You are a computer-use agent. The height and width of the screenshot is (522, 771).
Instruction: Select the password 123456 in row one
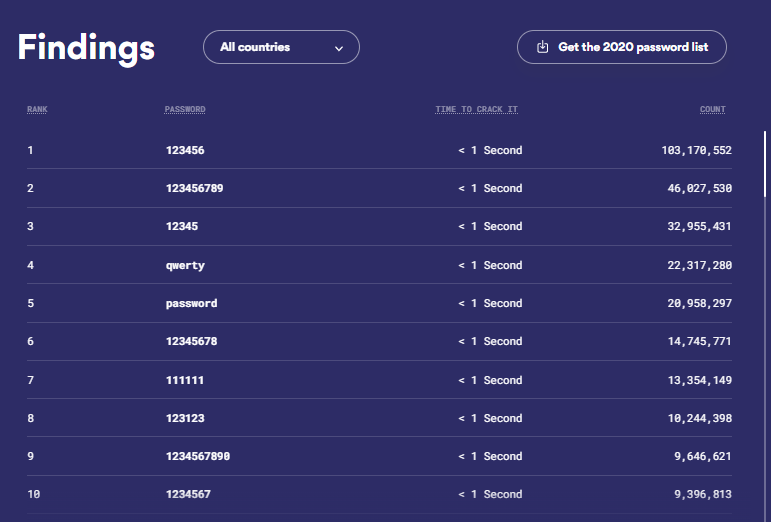[185, 150]
